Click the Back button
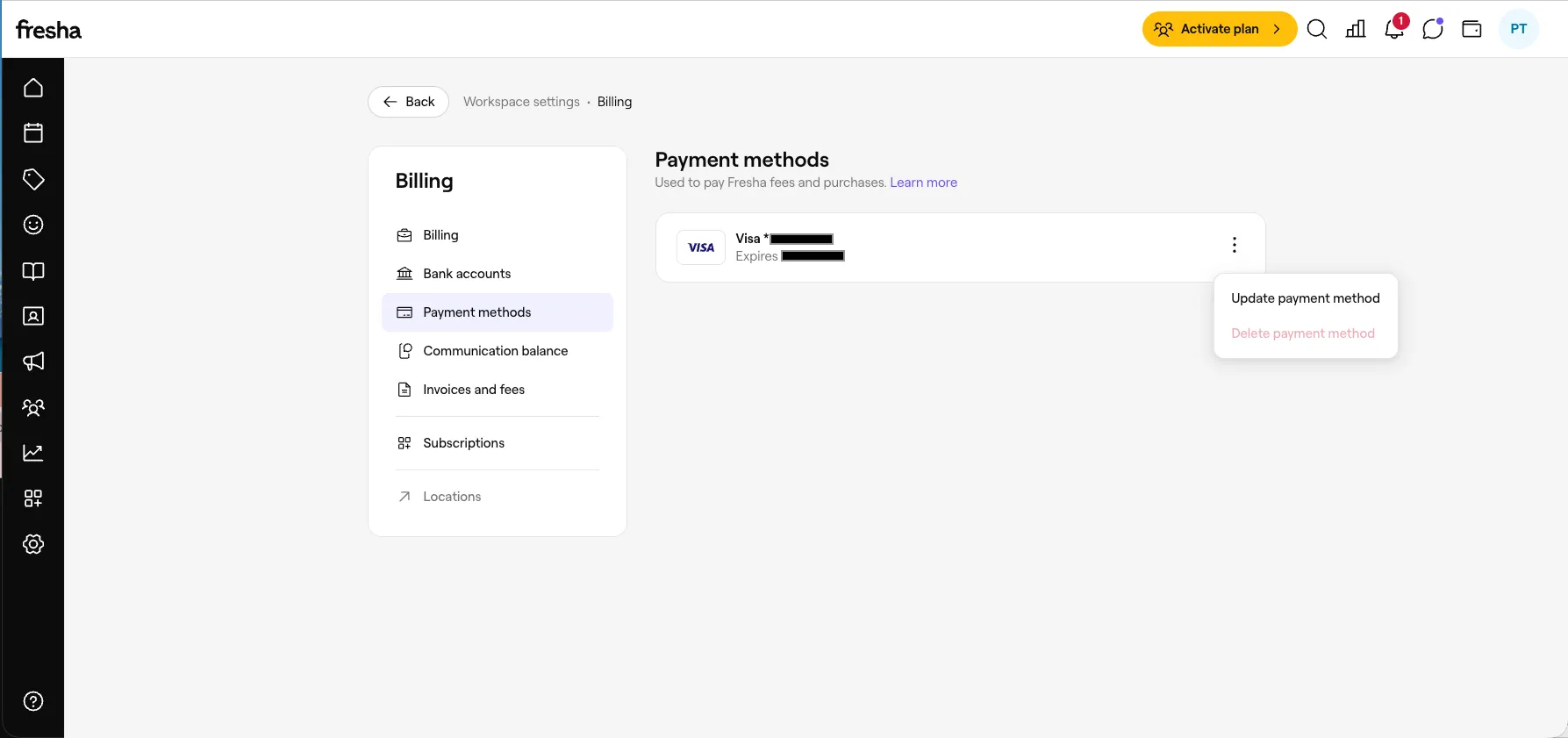This screenshot has height=738, width=1568. click(x=409, y=102)
